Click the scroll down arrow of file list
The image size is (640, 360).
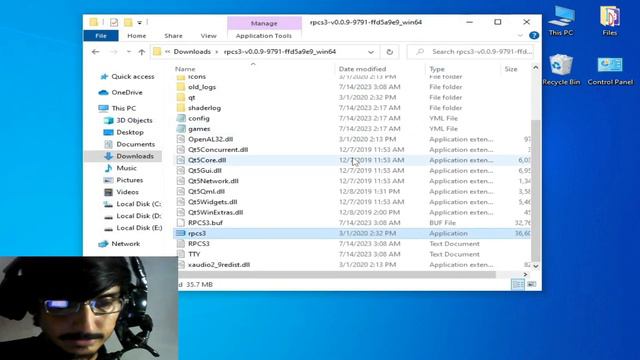click(536, 266)
